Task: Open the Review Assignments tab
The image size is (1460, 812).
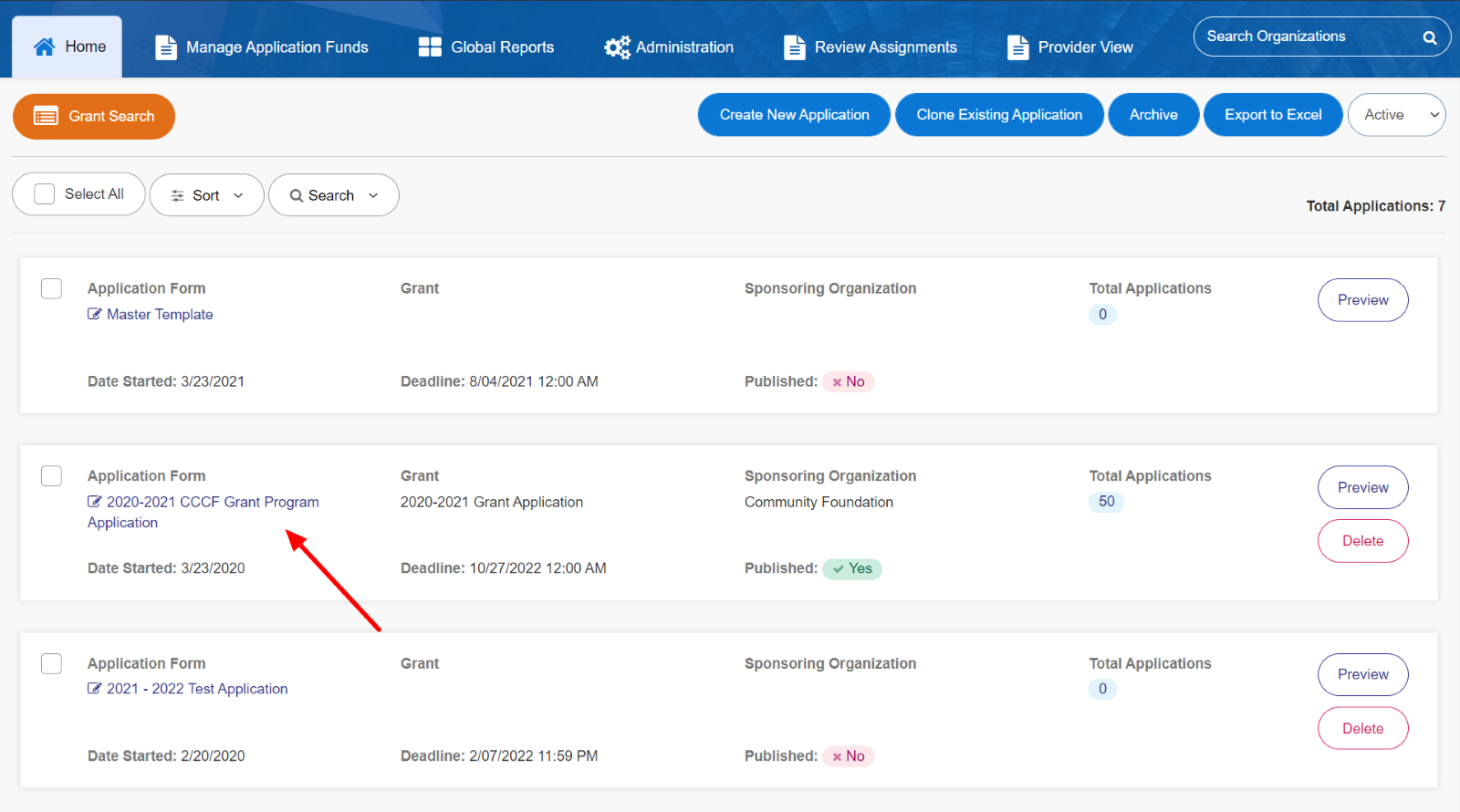Action: click(885, 47)
